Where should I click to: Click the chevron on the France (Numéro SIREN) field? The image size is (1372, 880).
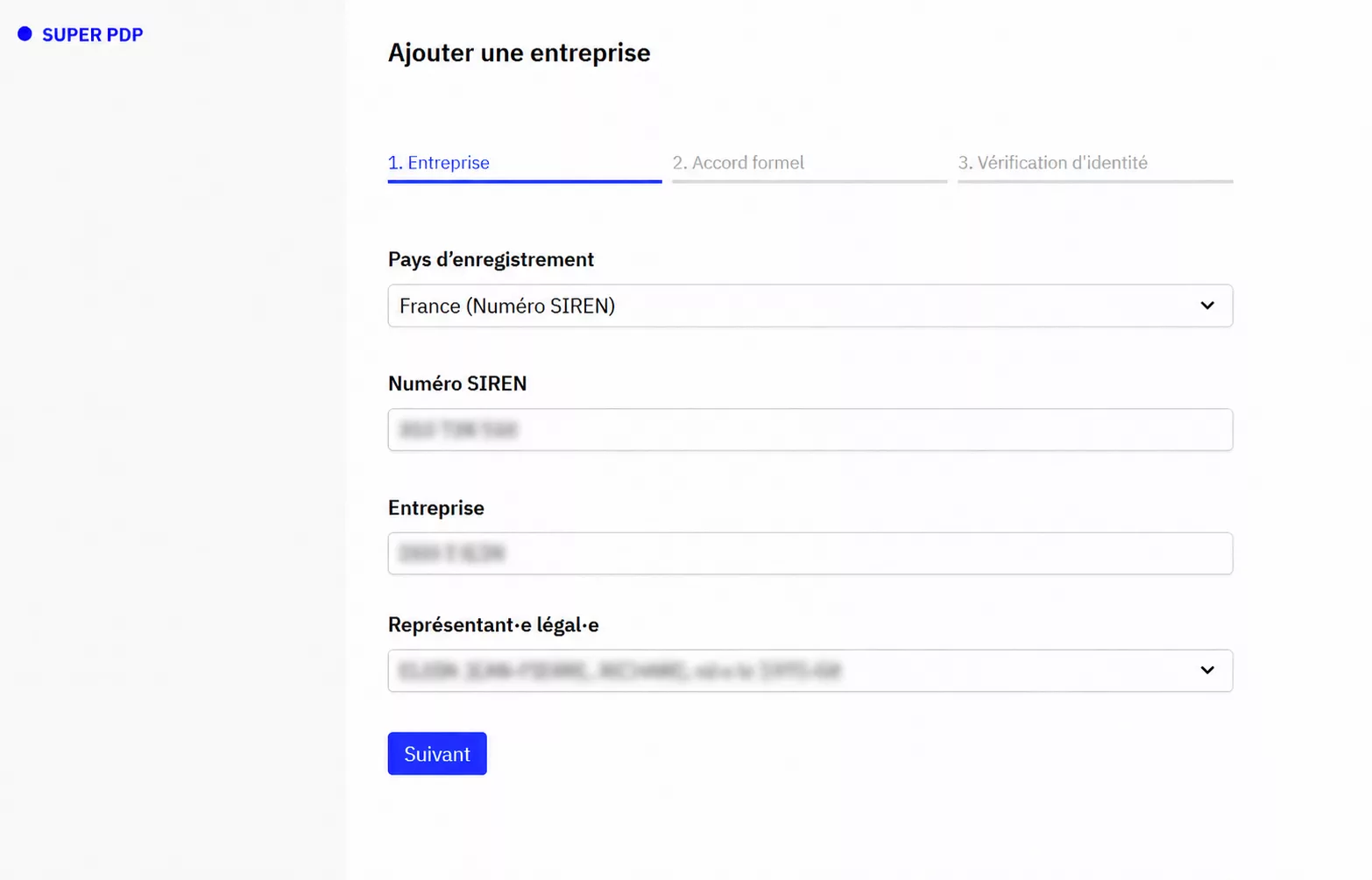1209,306
